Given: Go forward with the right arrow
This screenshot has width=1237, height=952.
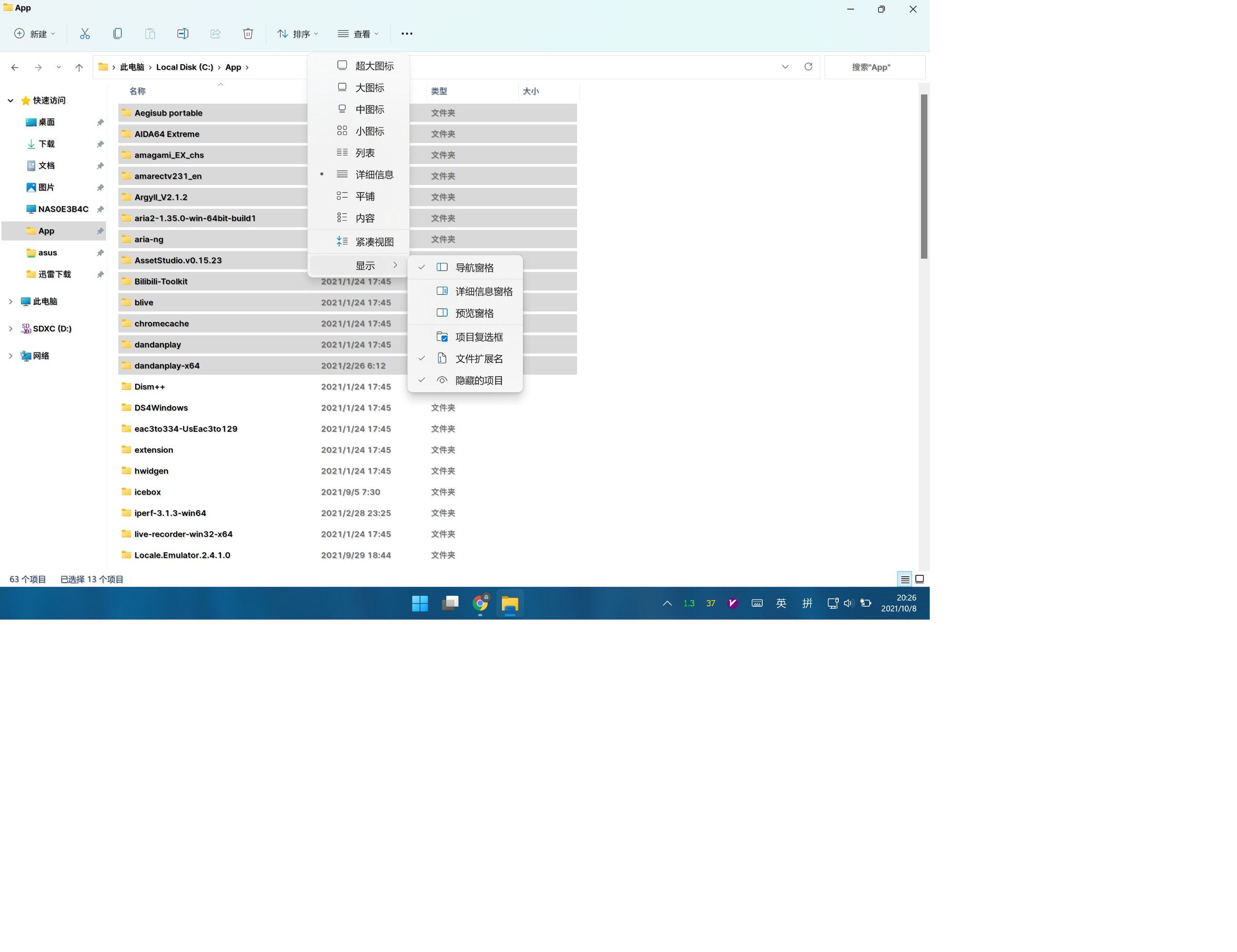Looking at the screenshot, I should 38,68.
